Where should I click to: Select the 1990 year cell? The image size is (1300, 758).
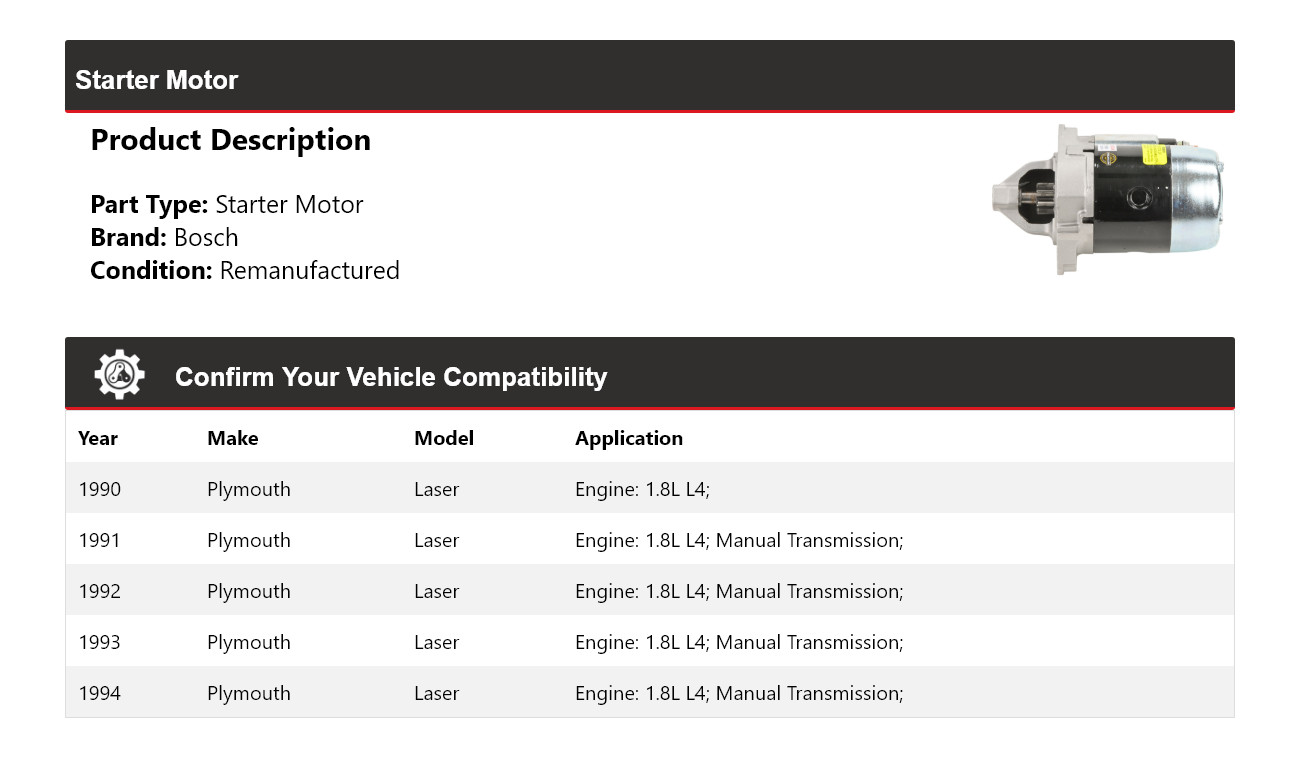(x=100, y=489)
